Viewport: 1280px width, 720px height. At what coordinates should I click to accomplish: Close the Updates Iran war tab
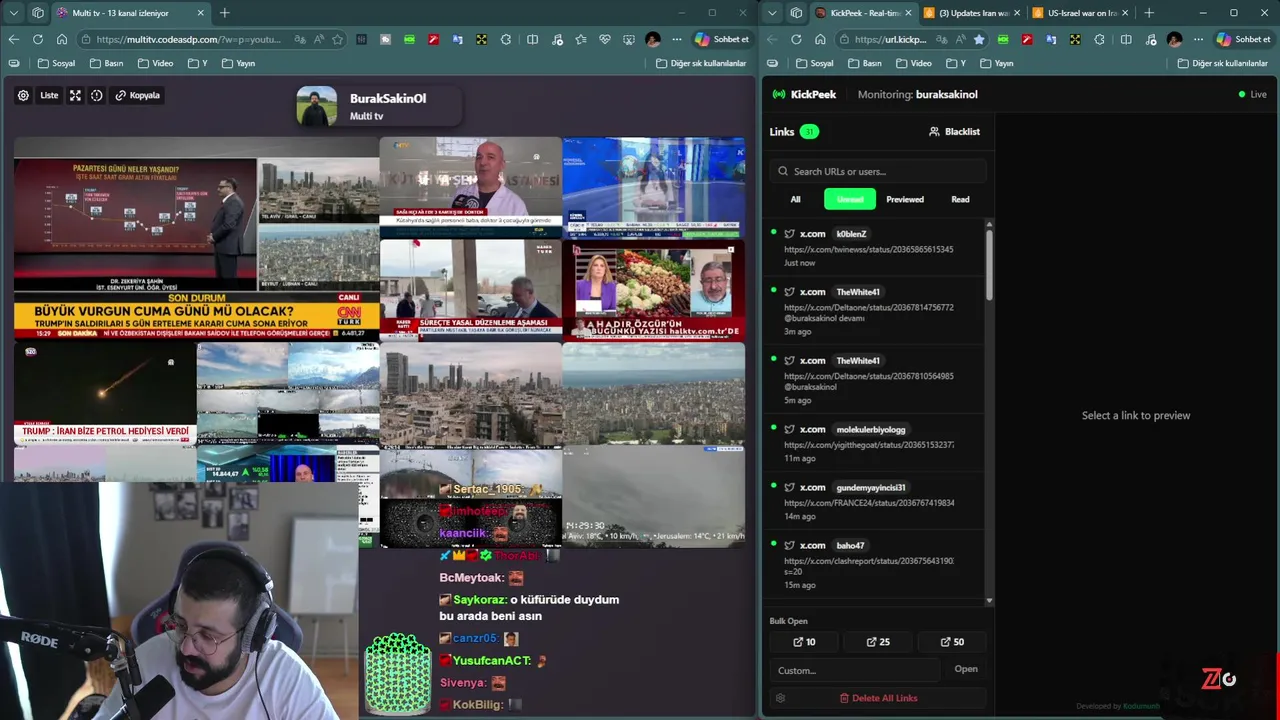point(1017,13)
